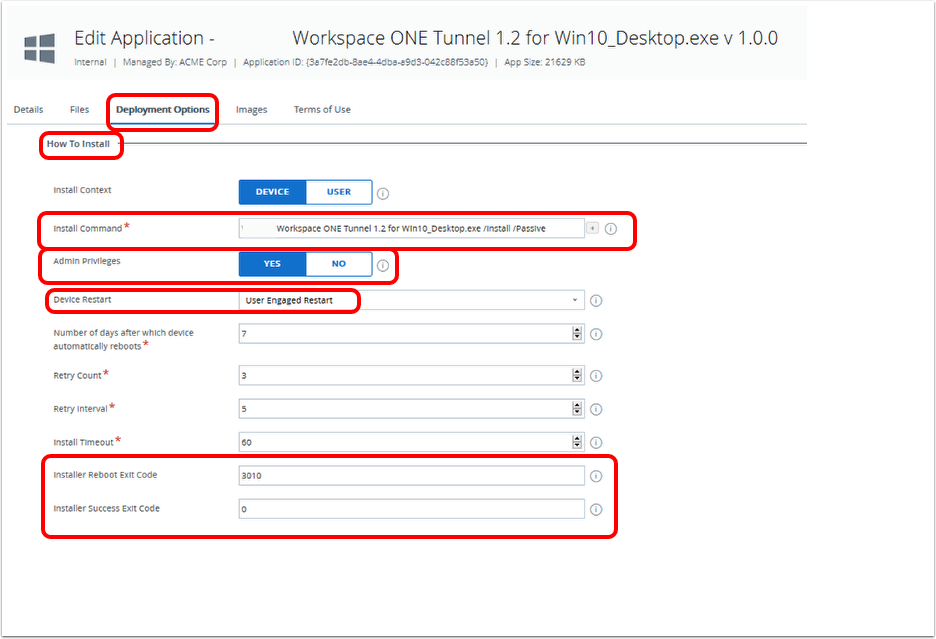Click info icon for Installer Reboot Exit Code
Screen dimensions: 936x639
click(x=596, y=476)
